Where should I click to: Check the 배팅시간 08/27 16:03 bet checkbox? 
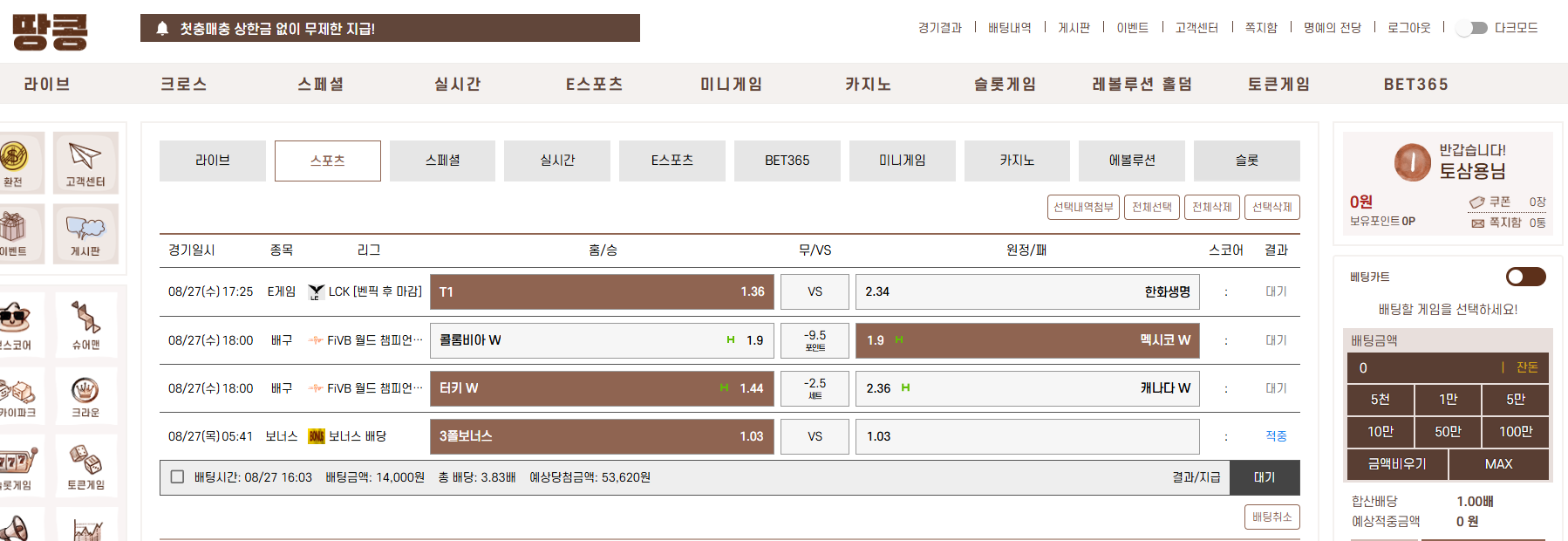(178, 477)
